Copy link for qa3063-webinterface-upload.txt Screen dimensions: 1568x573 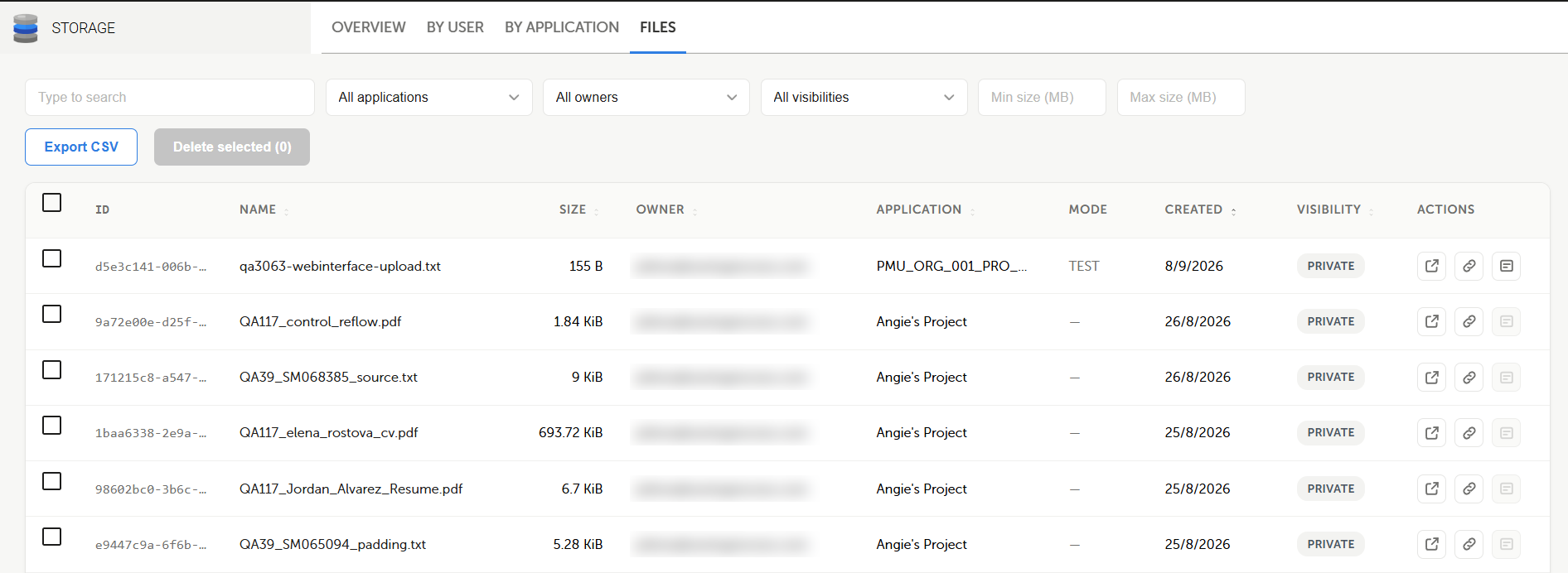click(x=1469, y=266)
